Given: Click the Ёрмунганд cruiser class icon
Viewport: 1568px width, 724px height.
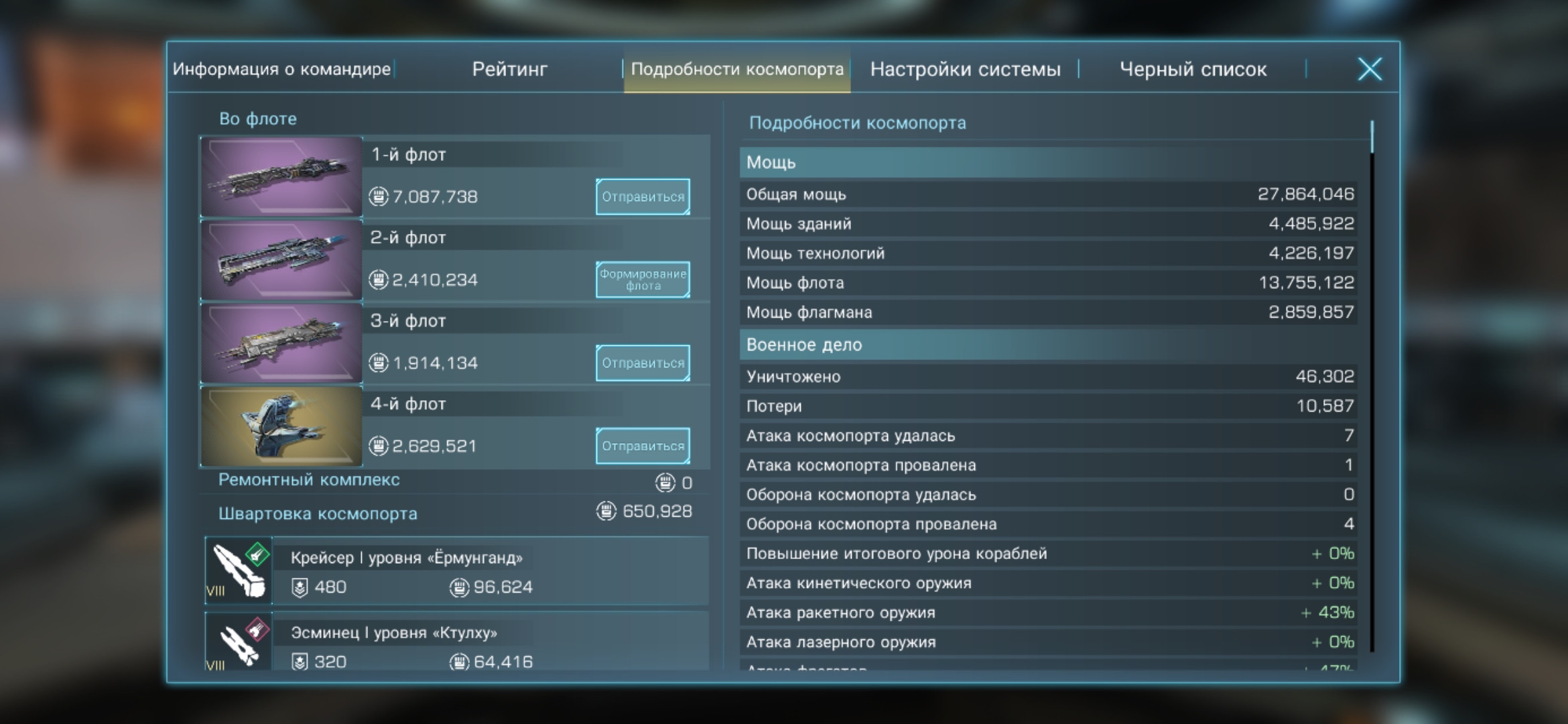Looking at the screenshot, I should pos(239,571).
